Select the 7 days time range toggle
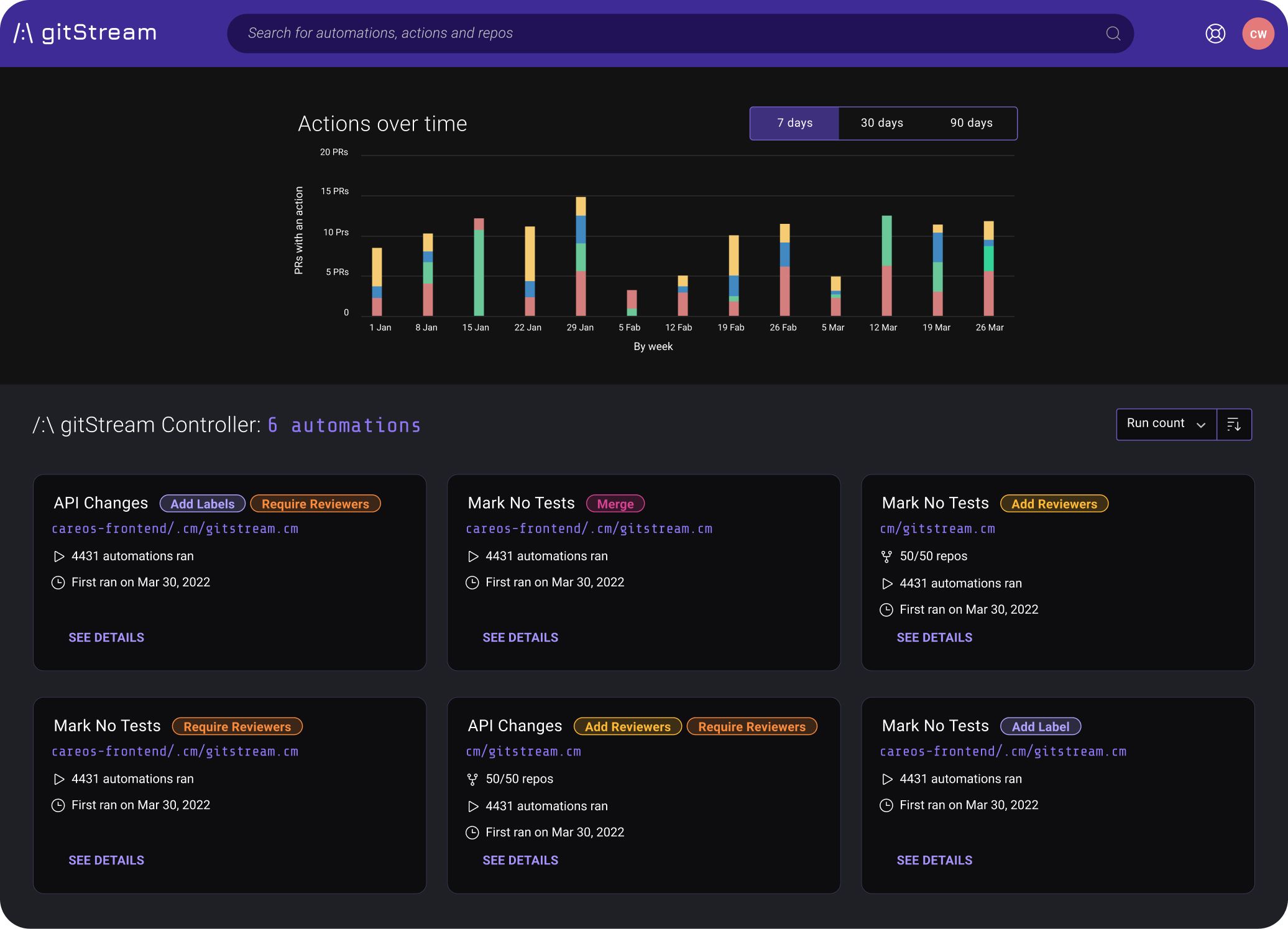This screenshot has height=929, width=1288. [794, 122]
